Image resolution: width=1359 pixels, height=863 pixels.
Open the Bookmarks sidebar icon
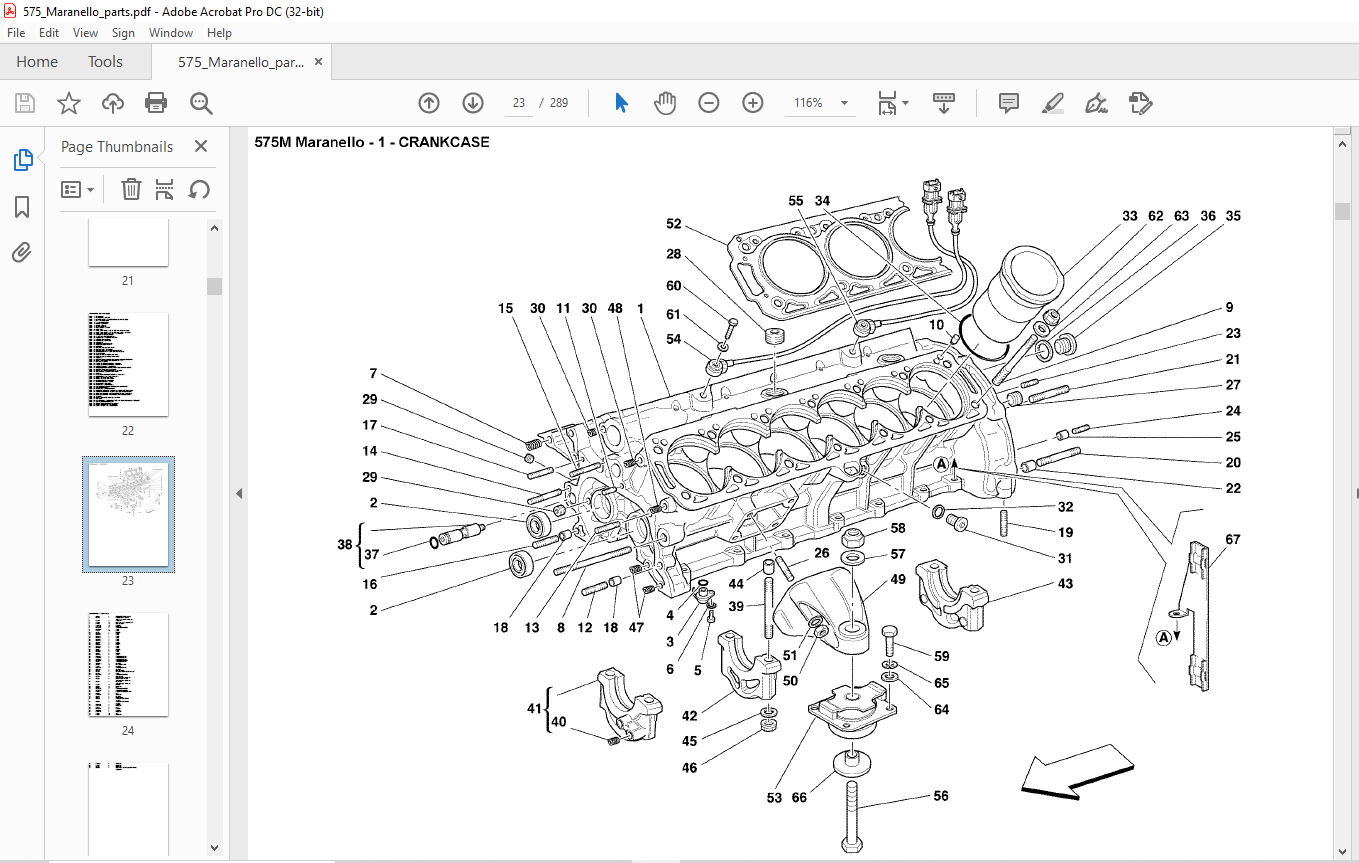[22, 207]
